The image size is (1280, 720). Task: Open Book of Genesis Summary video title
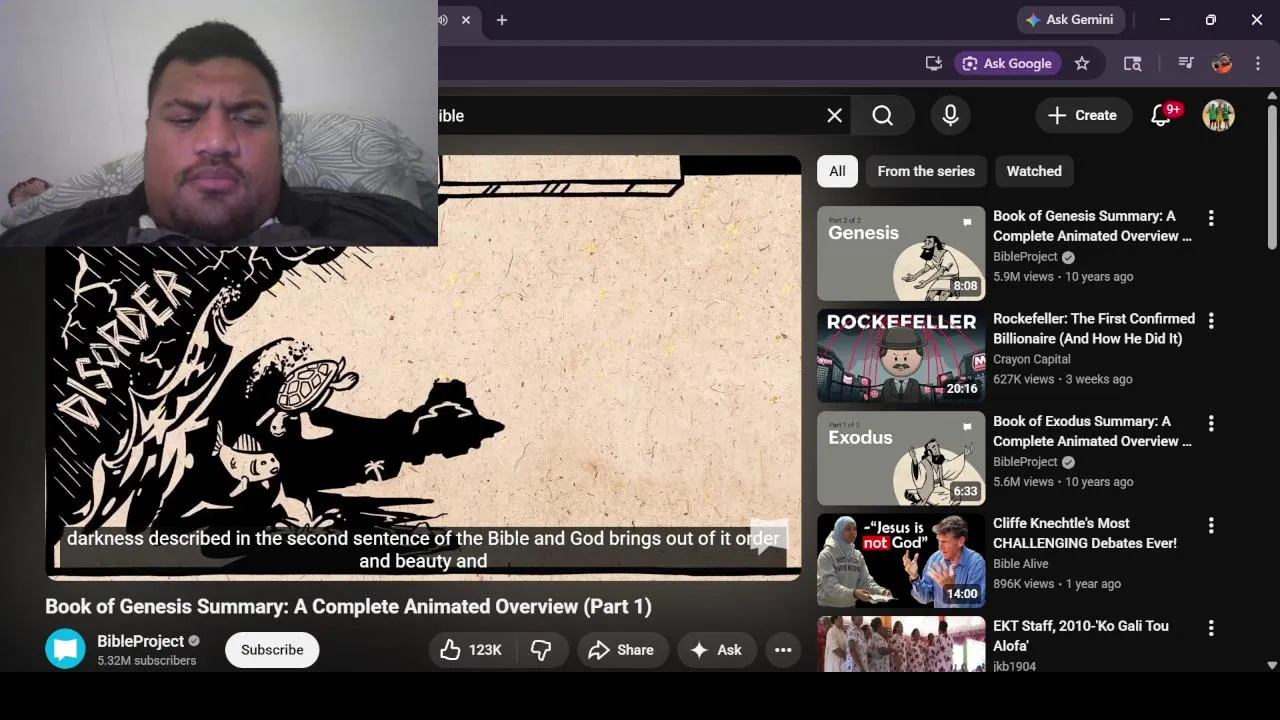point(1092,226)
